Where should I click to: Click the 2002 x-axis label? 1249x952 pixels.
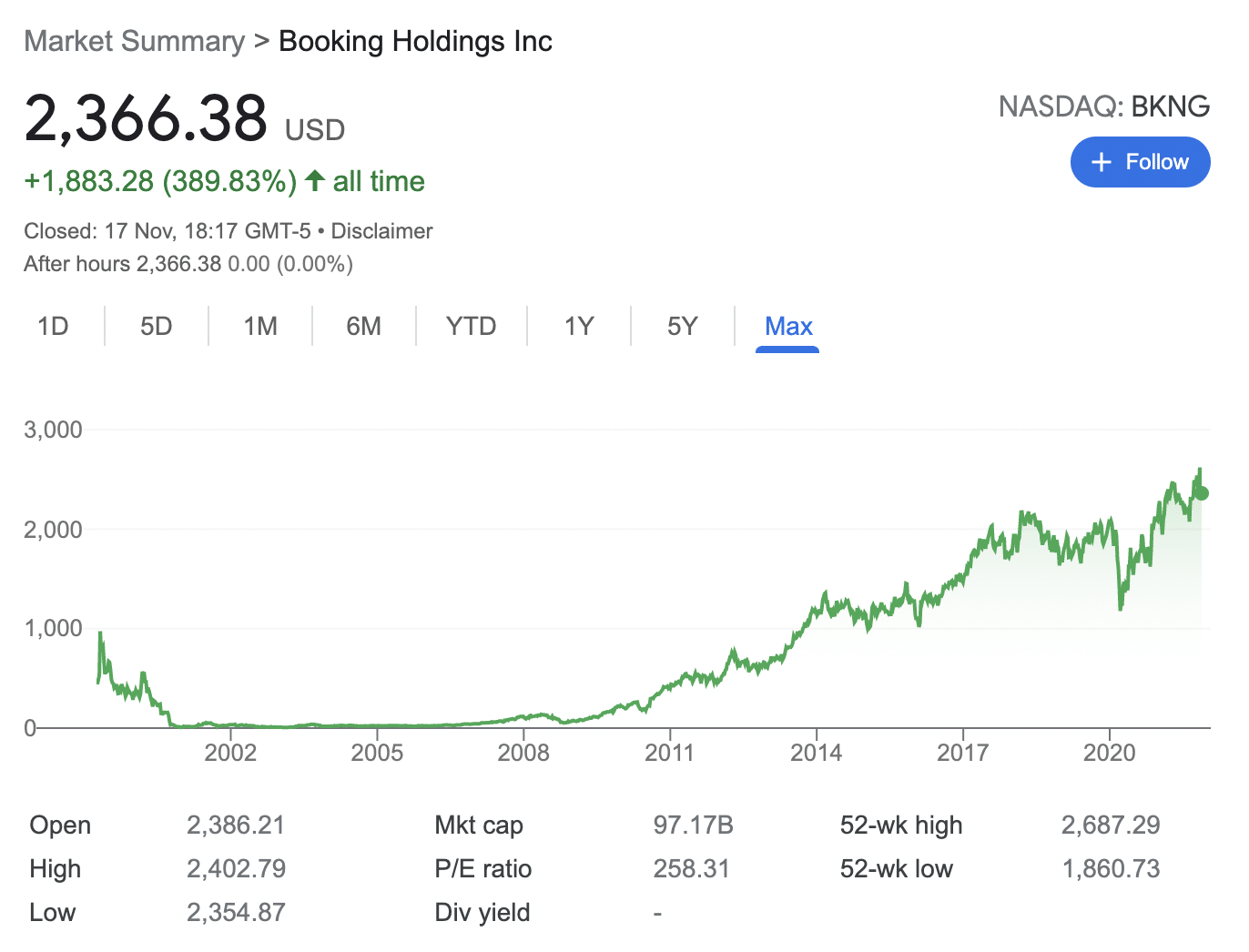tap(230, 753)
